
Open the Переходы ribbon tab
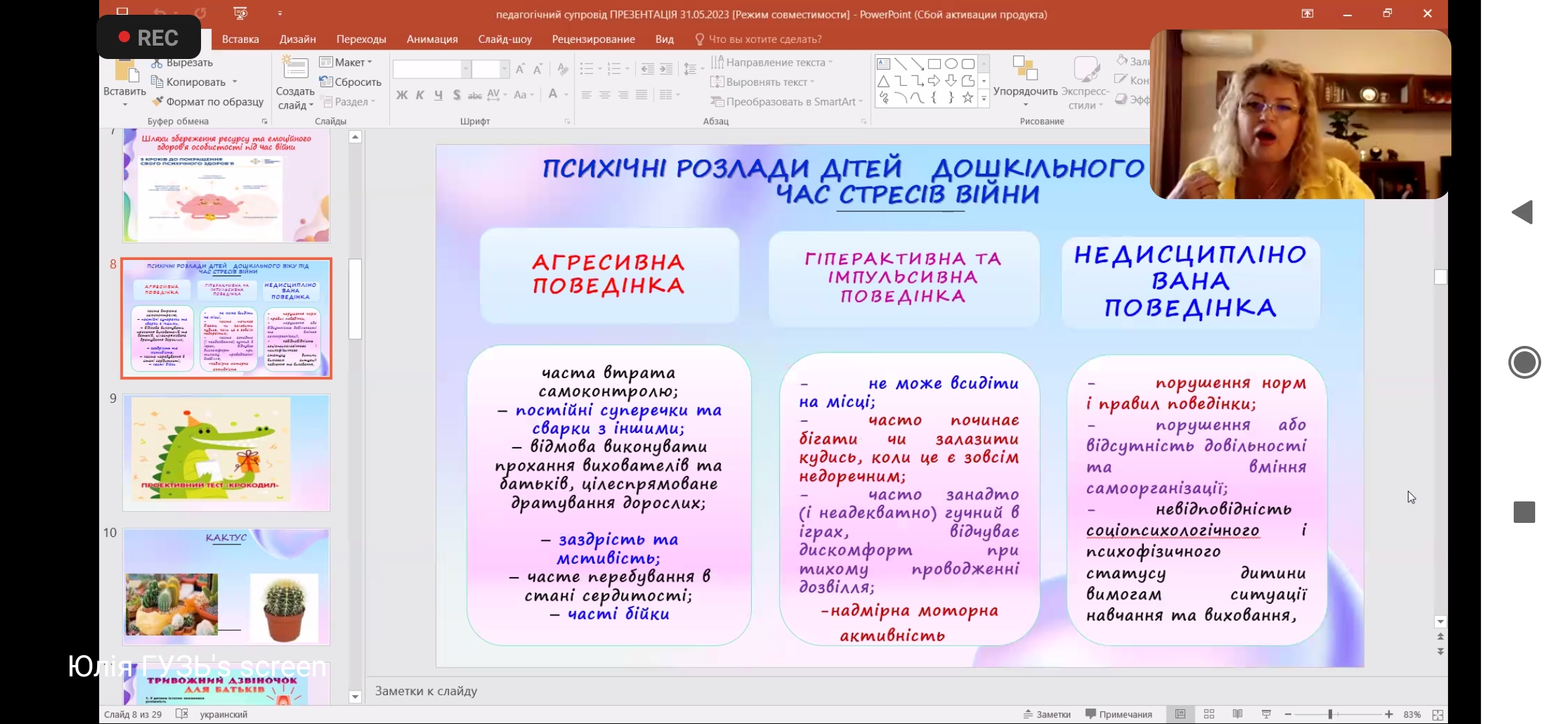point(361,39)
